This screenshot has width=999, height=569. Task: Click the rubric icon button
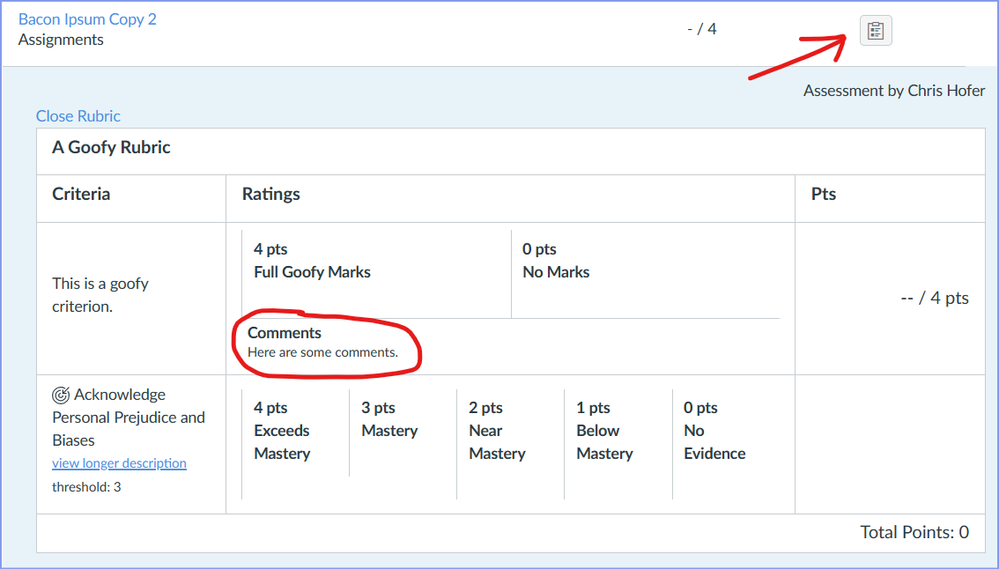pyautogui.click(x=875, y=31)
